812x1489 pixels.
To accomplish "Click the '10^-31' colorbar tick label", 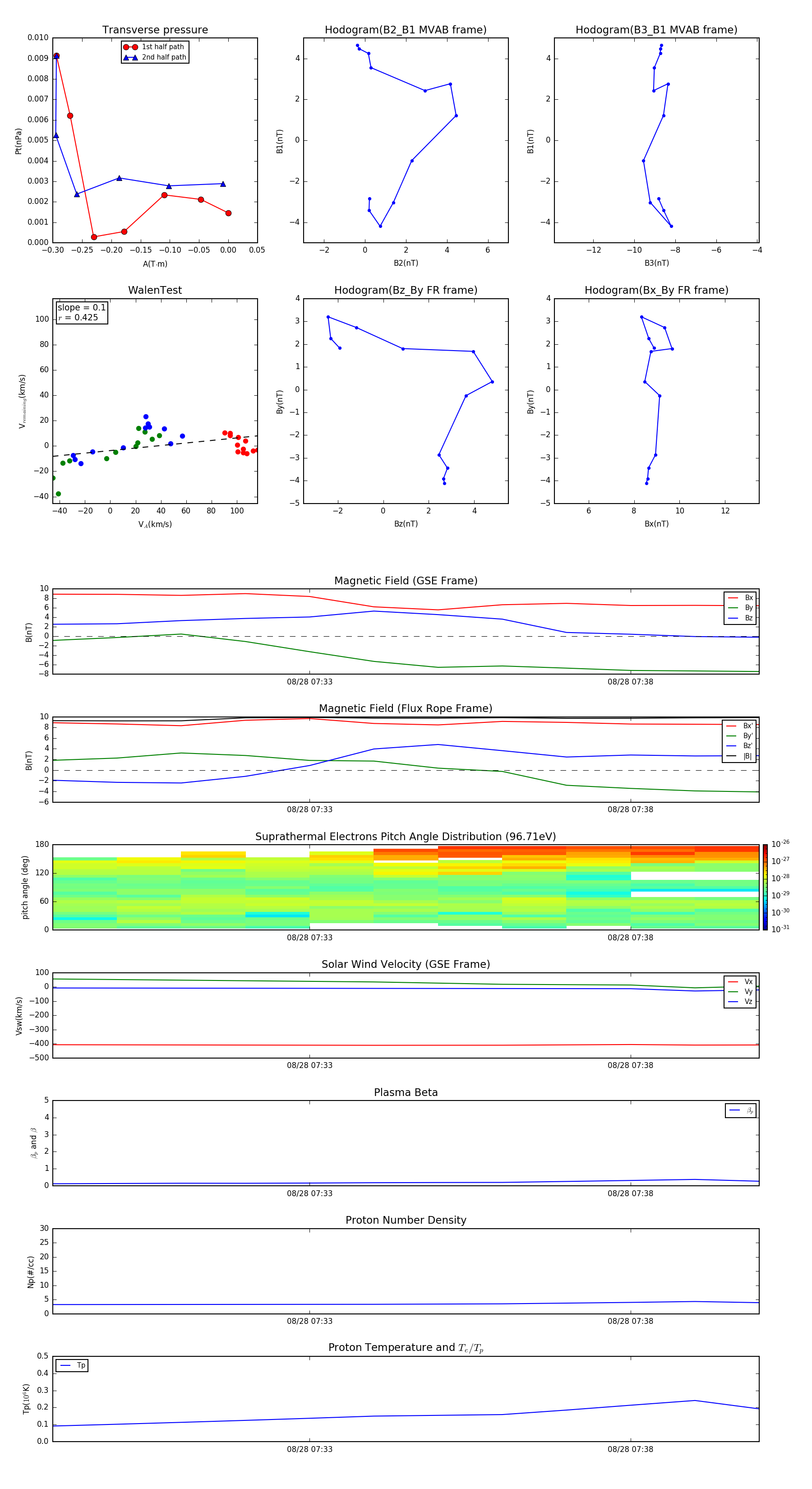I will pyautogui.click(x=780, y=929).
